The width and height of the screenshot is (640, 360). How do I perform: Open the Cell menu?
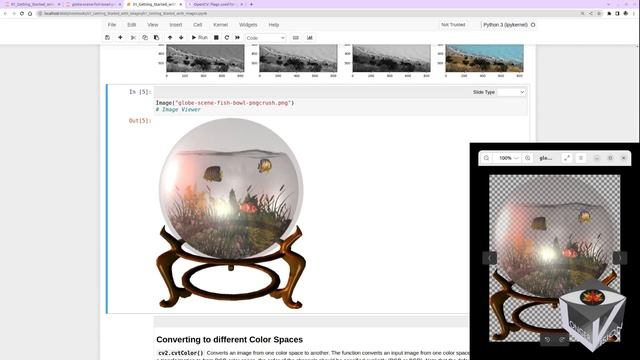point(198,25)
